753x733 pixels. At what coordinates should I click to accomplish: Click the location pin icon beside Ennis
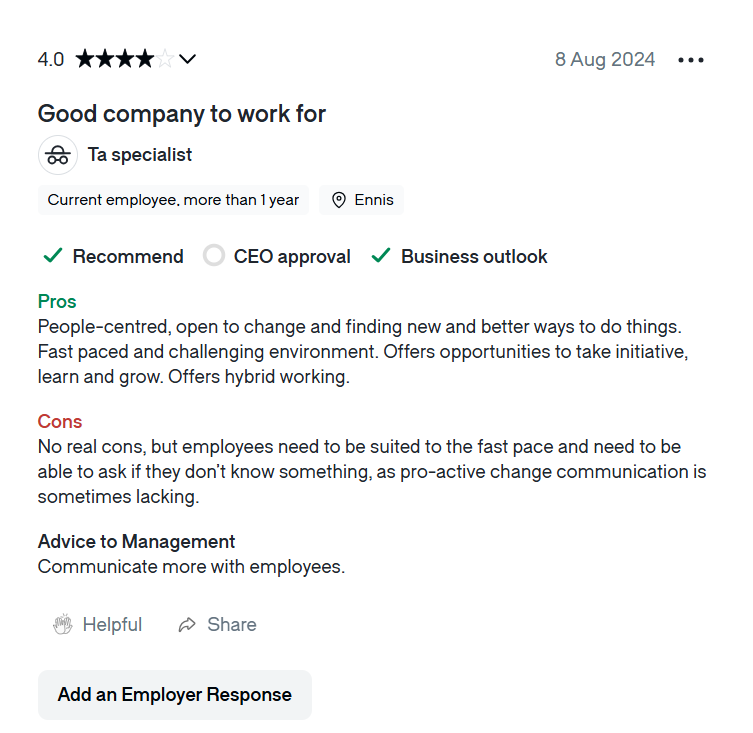coord(339,200)
